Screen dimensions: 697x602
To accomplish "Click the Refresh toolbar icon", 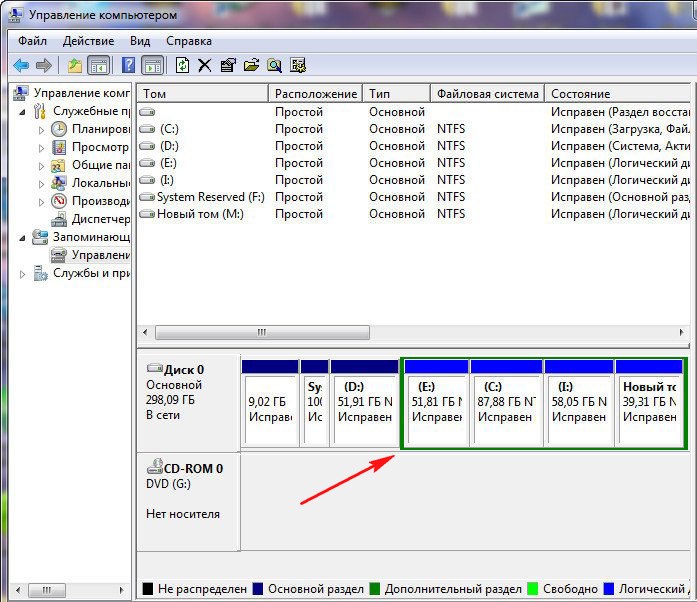I will tap(182, 66).
